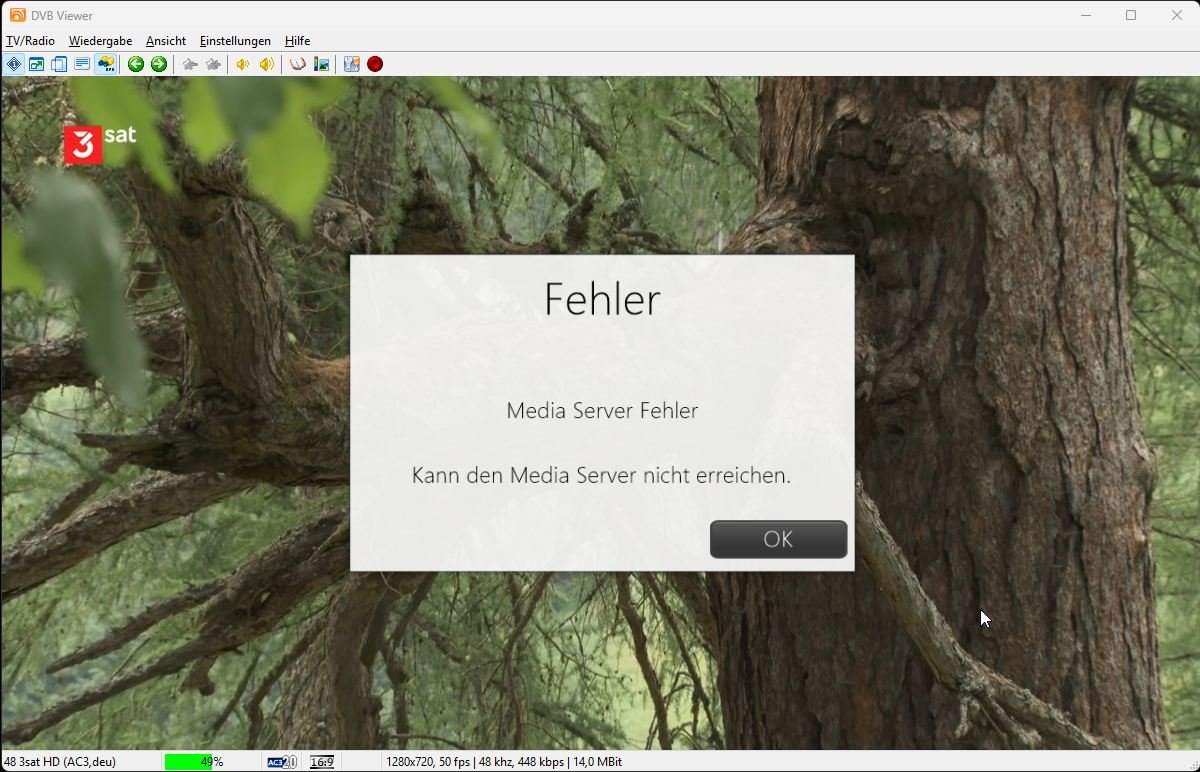
Task: Increase volume with the louder speaker icon
Action: coord(267,64)
